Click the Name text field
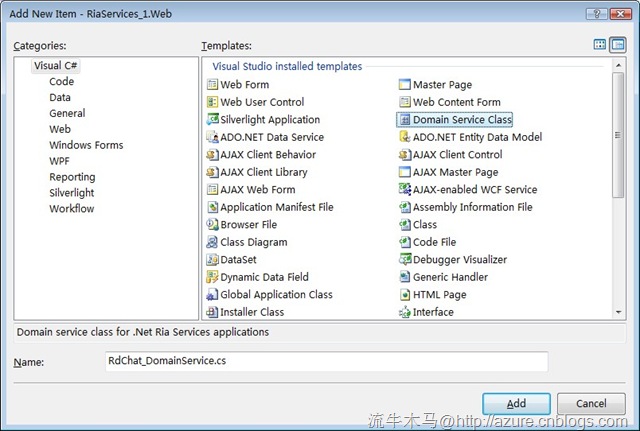640x431 pixels. tap(326, 361)
